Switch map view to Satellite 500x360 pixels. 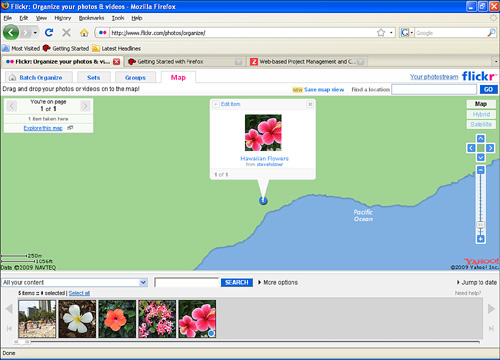481,124
